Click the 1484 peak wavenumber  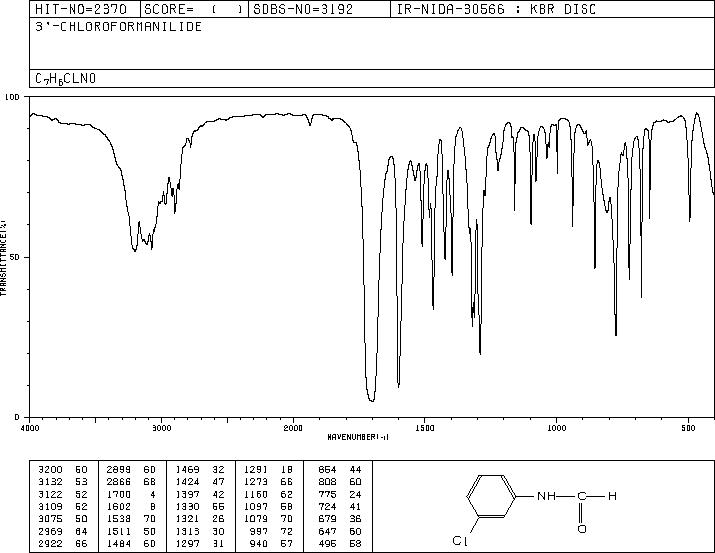[x=119, y=544]
